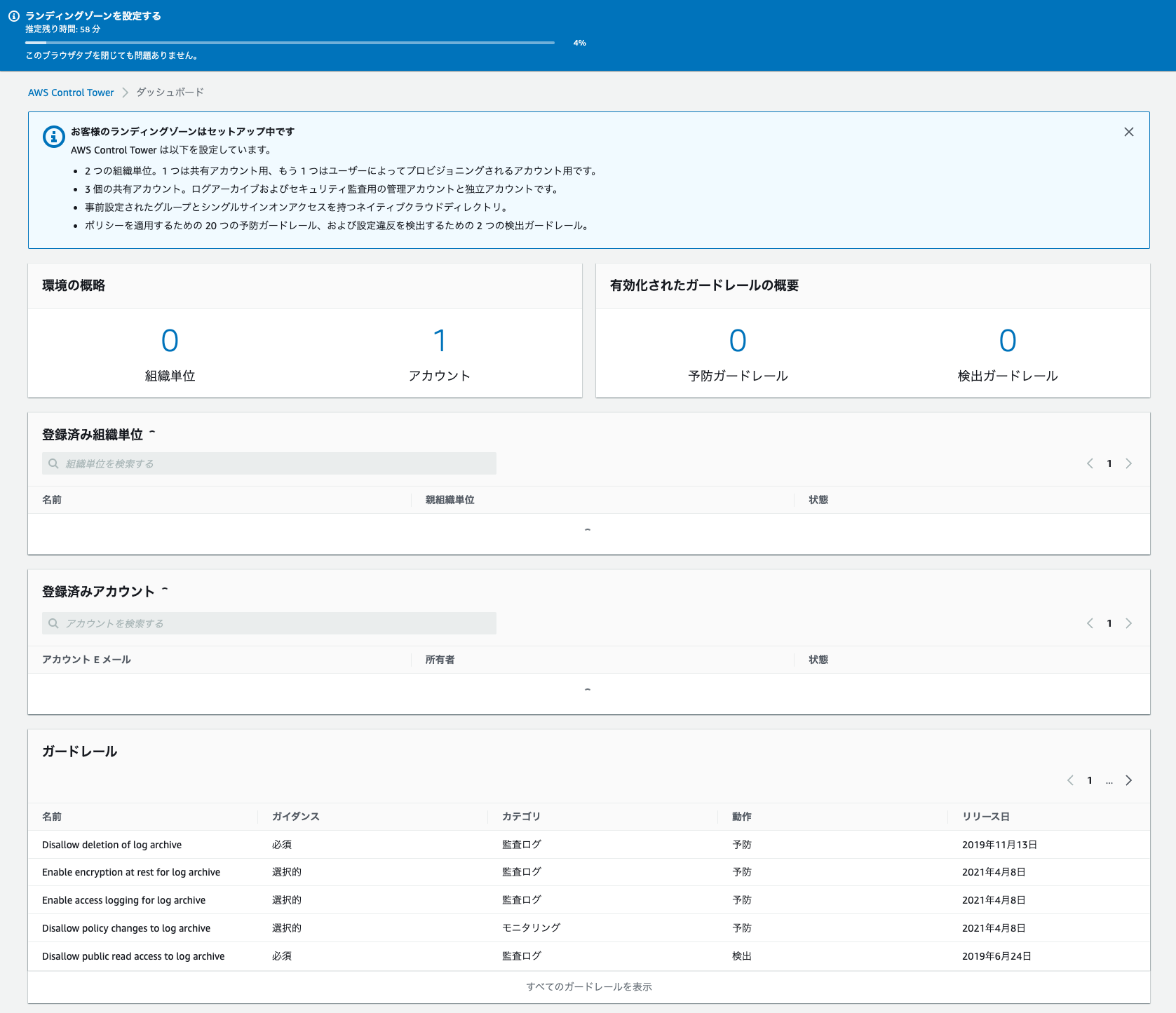Click the 組織単位 count of 0
Image resolution: width=1176 pixels, height=1013 pixels.
tap(170, 341)
